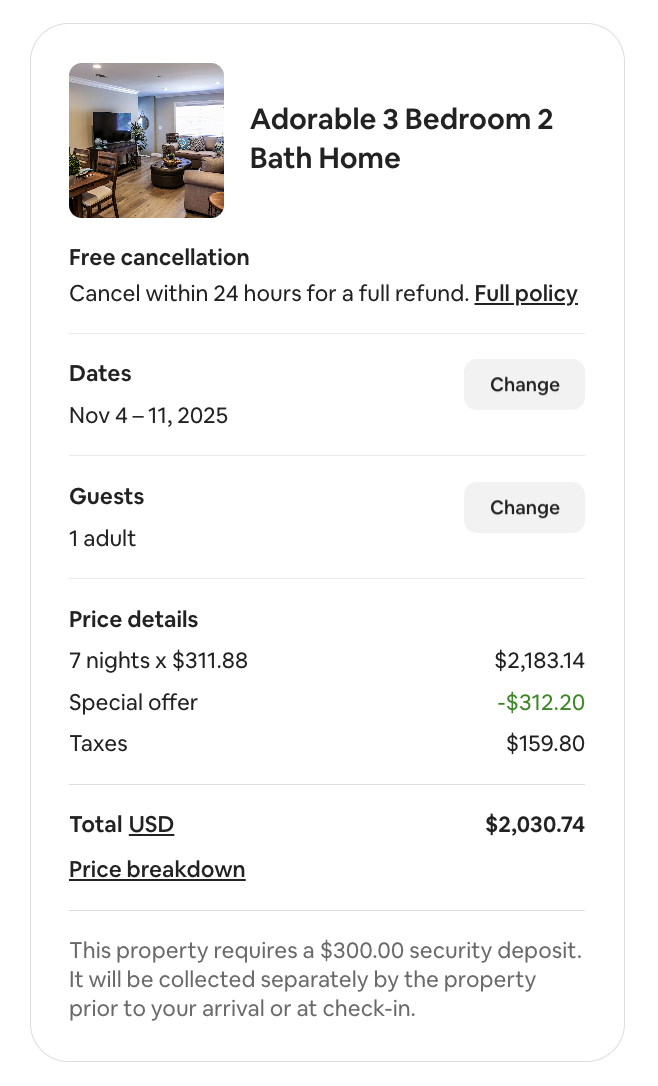The width and height of the screenshot is (658, 1086).
Task: Click the $2,183.14 nightly subtotal amount
Action: (x=539, y=661)
